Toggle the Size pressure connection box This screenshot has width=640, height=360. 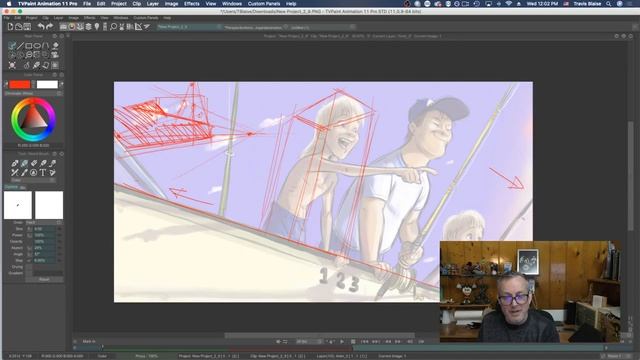coord(29,229)
